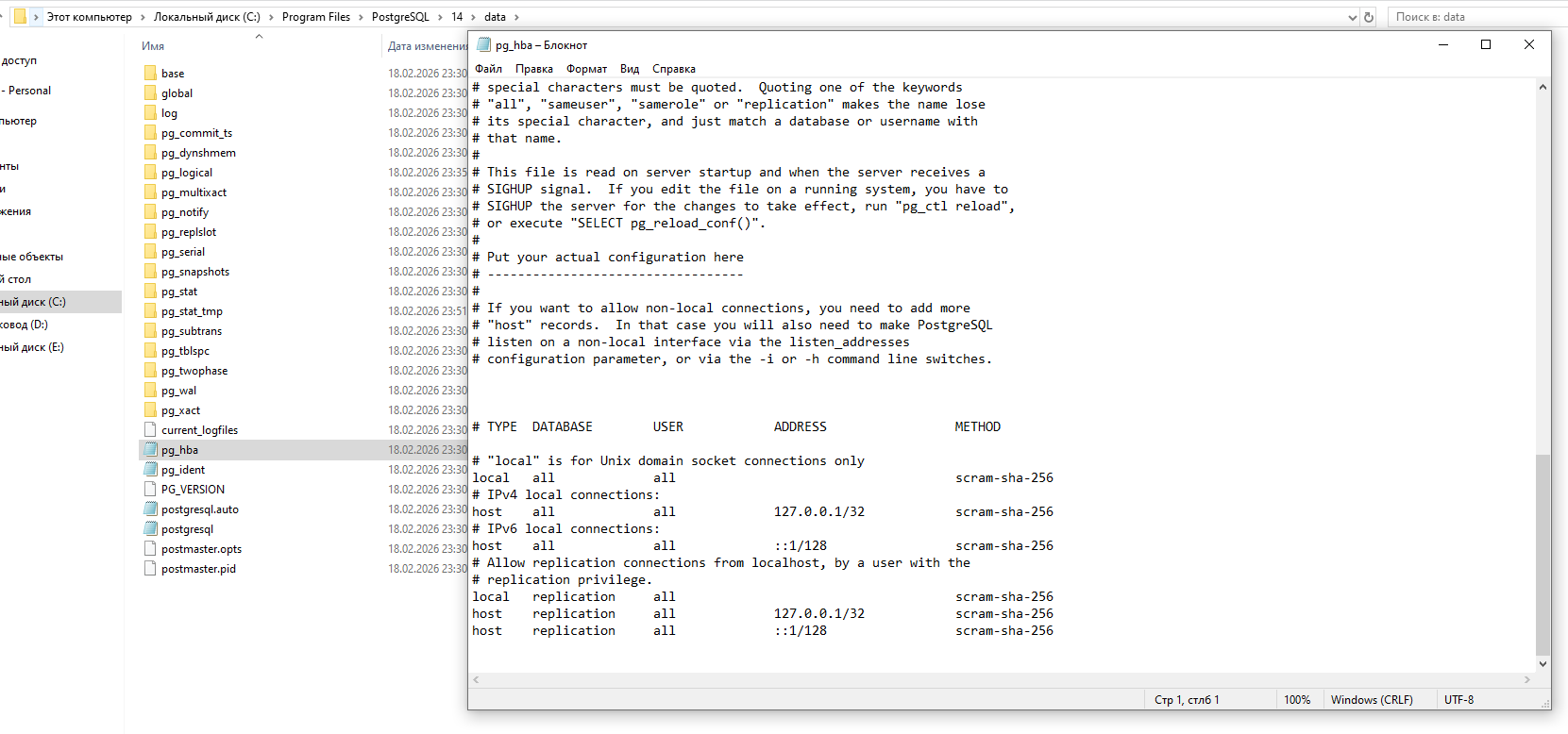Click the postgresql.auto file icon
The height and width of the screenshot is (734, 1568).
(x=150, y=509)
